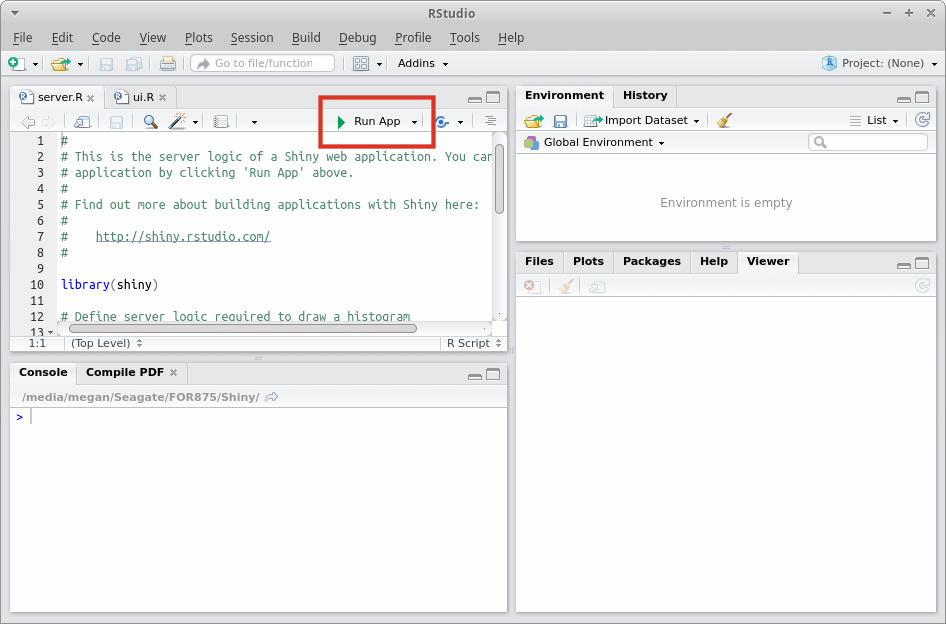This screenshot has height=624, width=946.
Task: Click the Compile Report notebook icon
Action: coord(221,122)
